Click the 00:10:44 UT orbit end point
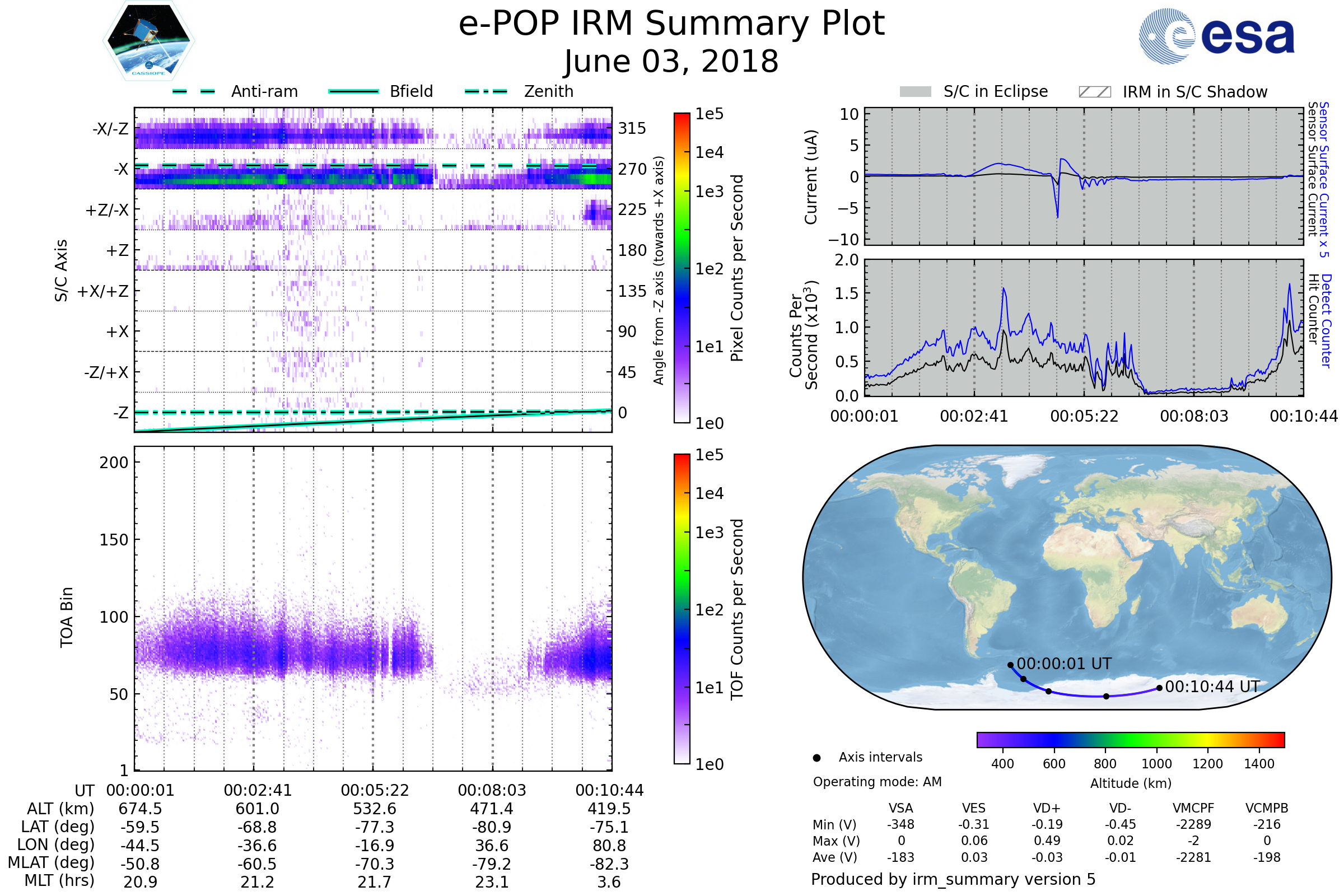1344x896 pixels. click(1159, 688)
